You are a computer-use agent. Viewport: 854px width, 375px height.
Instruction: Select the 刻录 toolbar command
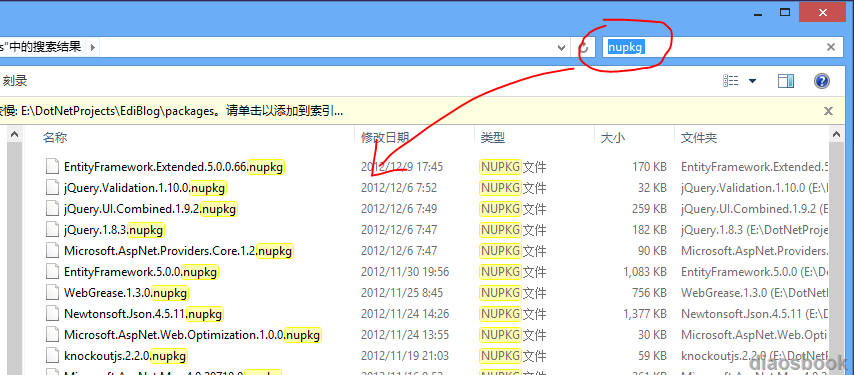(x=15, y=81)
